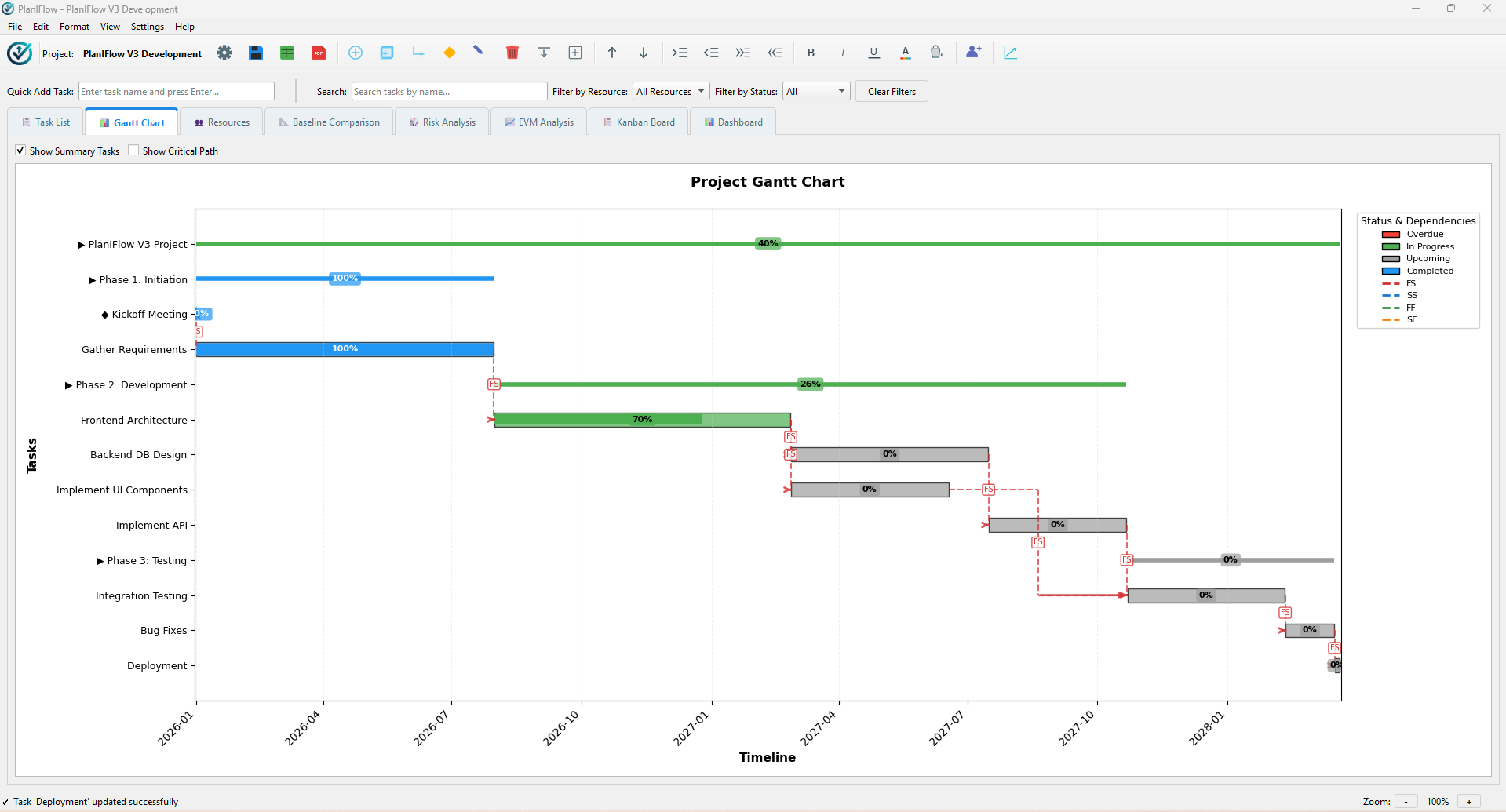Open the EVM Analysis tab
This screenshot has height=812, width=1506.
point(539,122)
